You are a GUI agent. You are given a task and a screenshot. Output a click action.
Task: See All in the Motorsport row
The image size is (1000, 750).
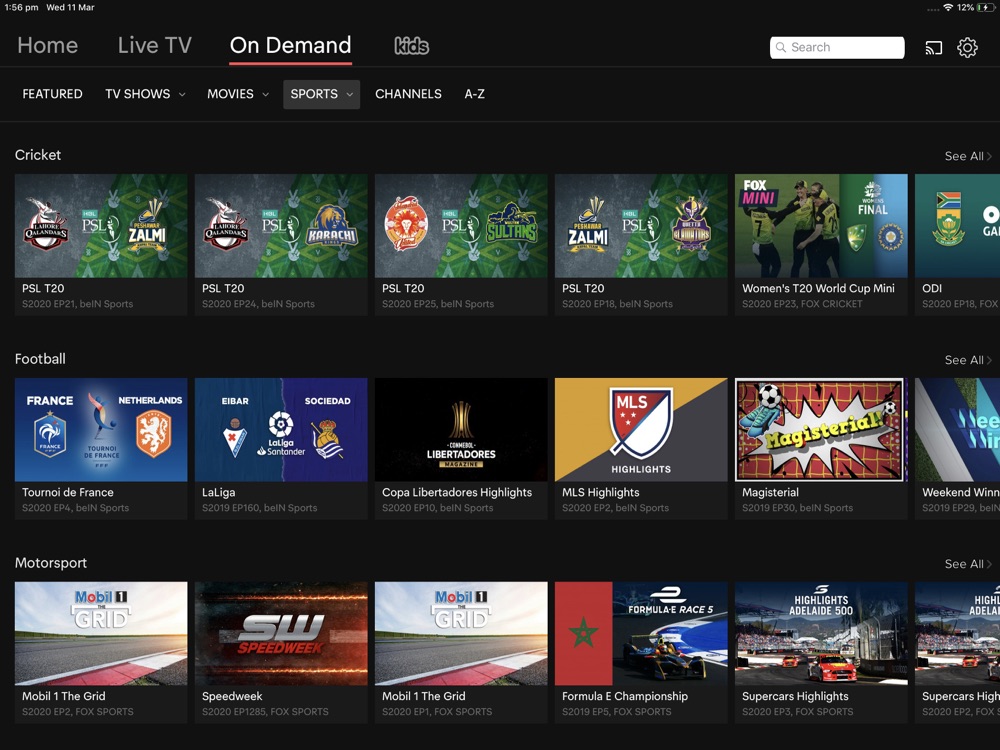[x=967, y=564]
